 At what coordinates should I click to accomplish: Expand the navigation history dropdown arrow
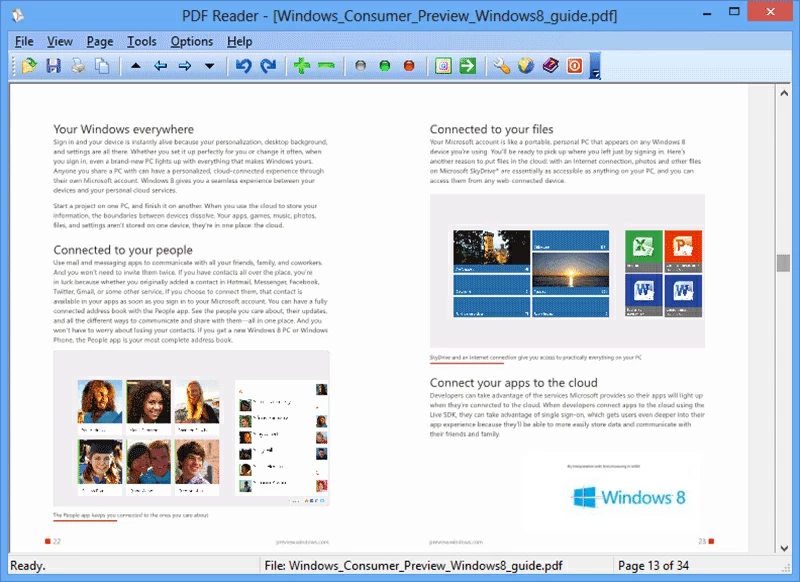point(210,66)
